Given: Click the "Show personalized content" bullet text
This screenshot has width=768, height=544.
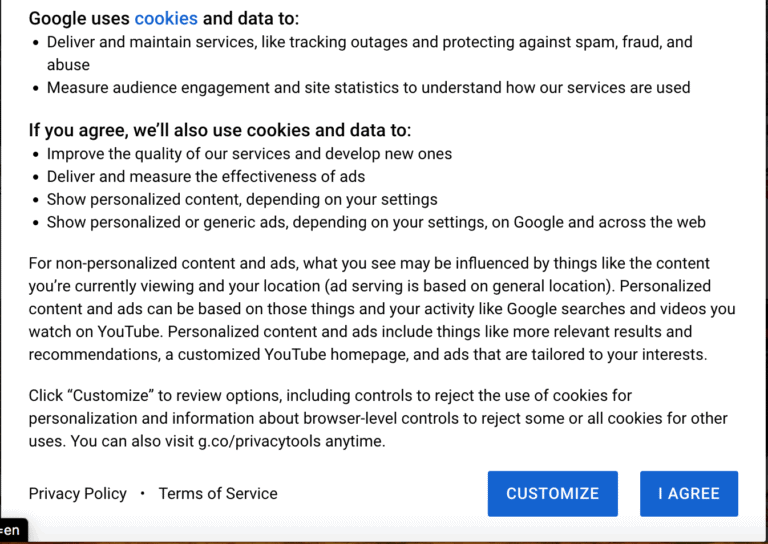Looking at the screenshot, I should click(242, 199).
